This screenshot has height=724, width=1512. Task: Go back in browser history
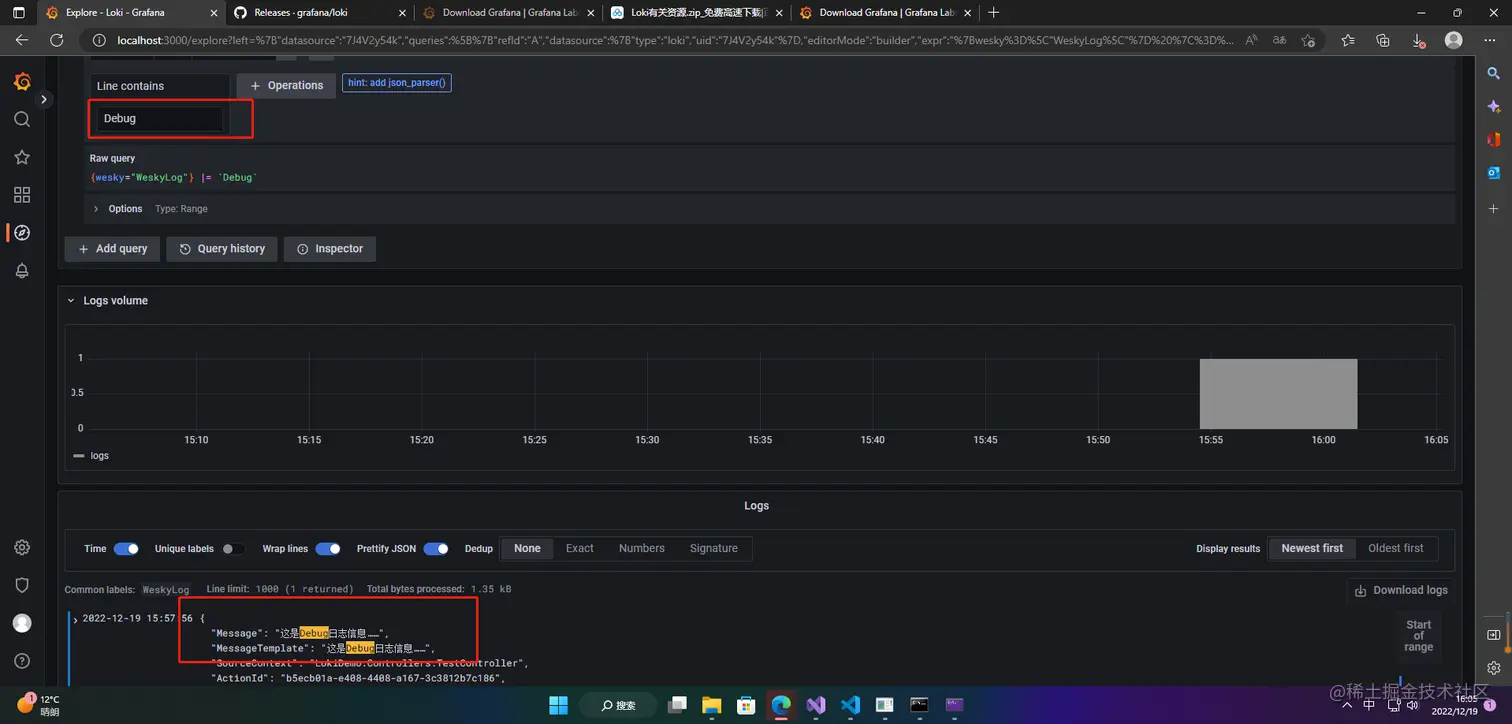(x=22, y=41)
